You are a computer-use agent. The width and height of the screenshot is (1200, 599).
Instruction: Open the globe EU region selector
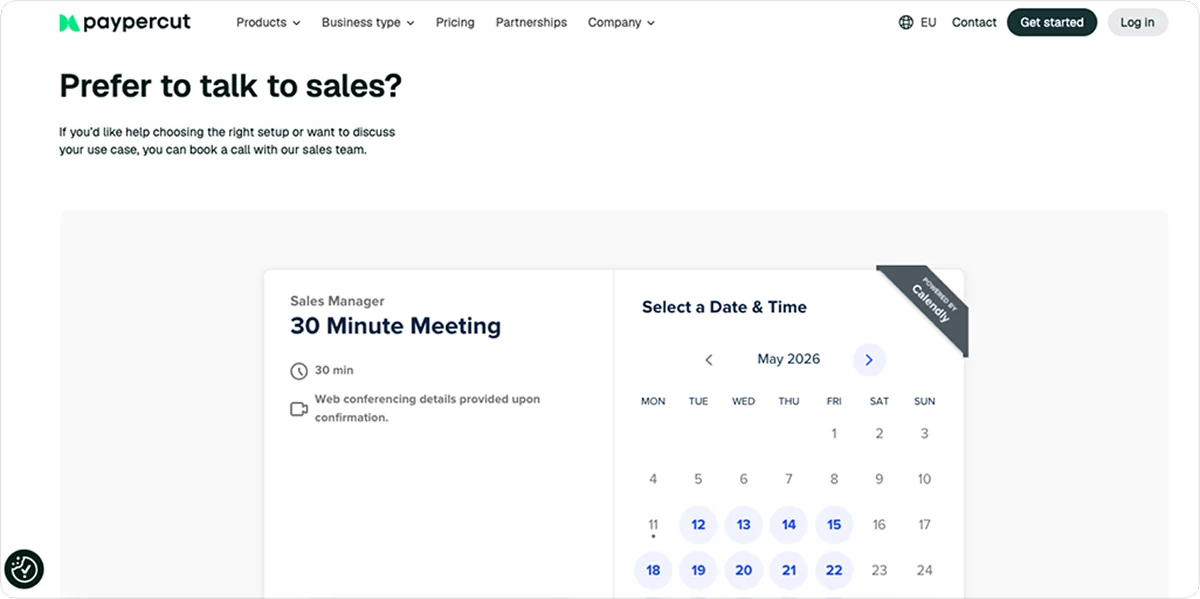click(917, 22)
